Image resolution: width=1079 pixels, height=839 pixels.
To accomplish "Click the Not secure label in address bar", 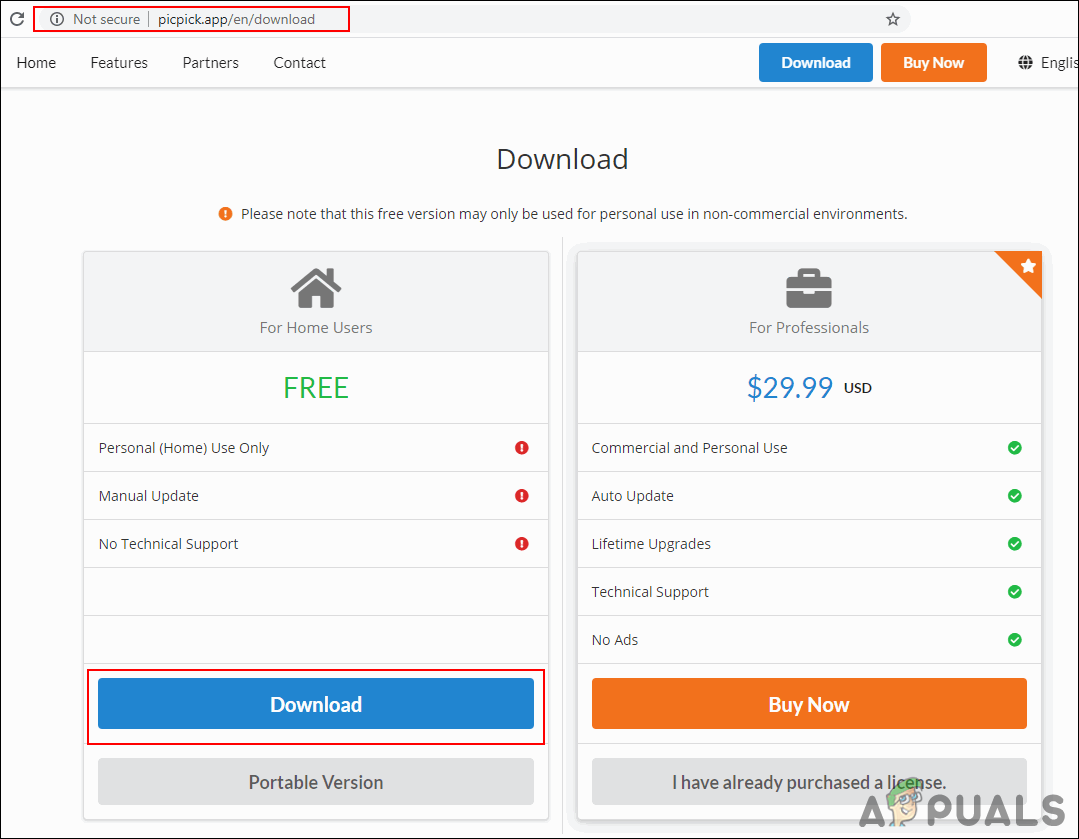I will pos(107,19).
